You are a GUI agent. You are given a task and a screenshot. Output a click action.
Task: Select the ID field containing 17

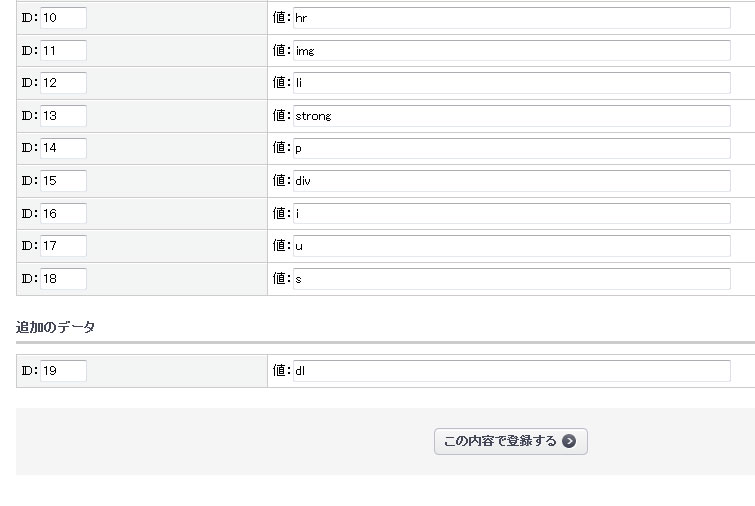click(x=63, y=246)
